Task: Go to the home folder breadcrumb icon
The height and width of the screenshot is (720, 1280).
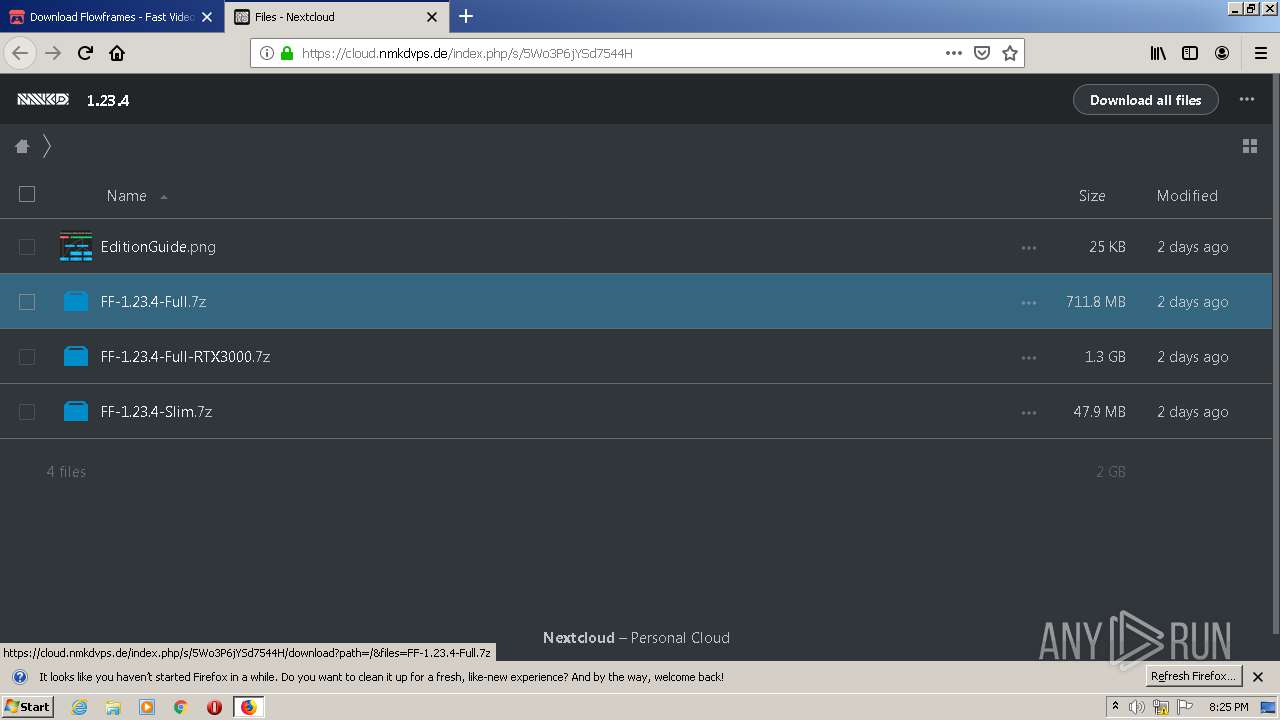Action: [x=22, y=146]
